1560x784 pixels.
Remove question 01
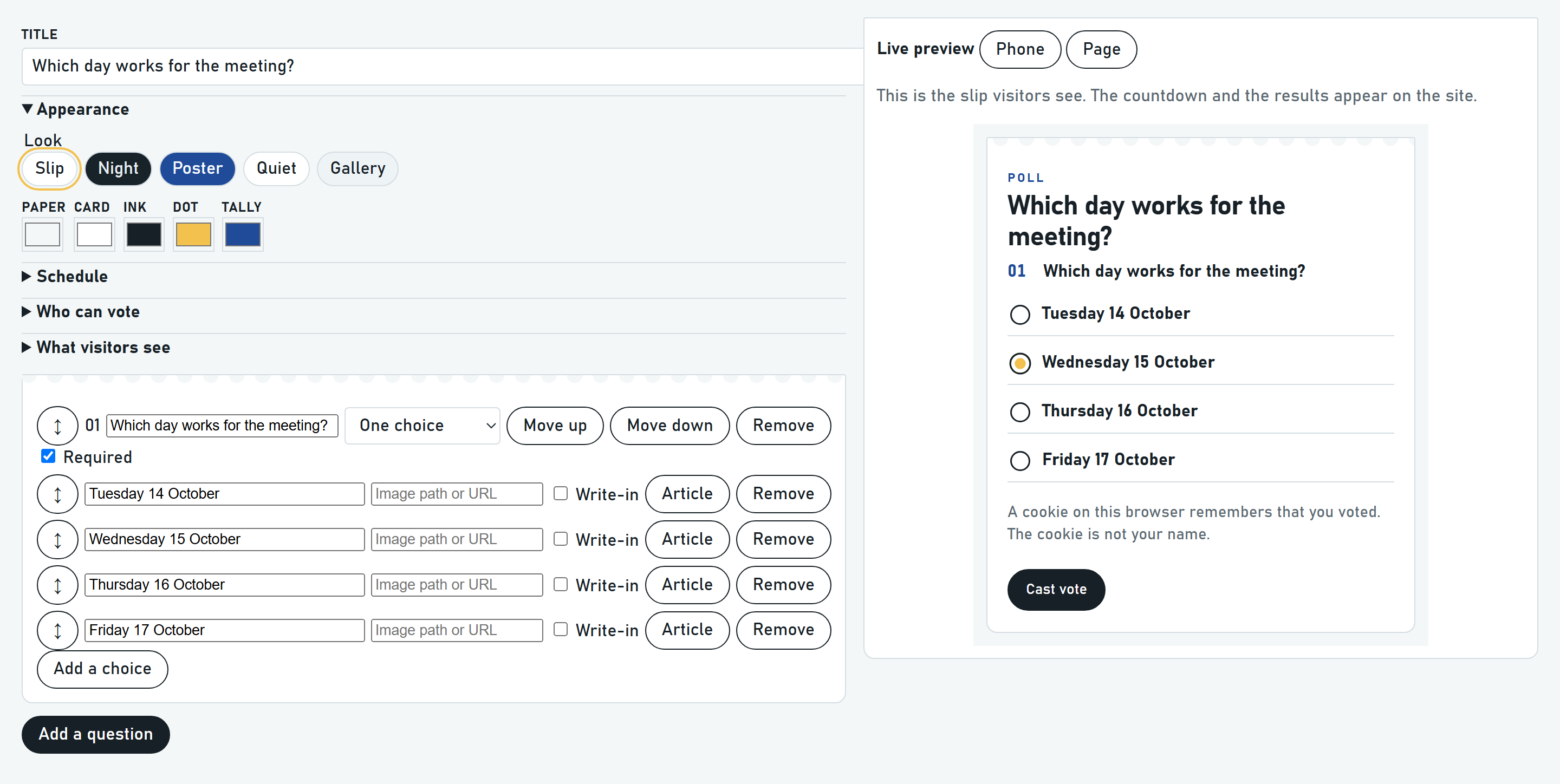coord(784,426)
